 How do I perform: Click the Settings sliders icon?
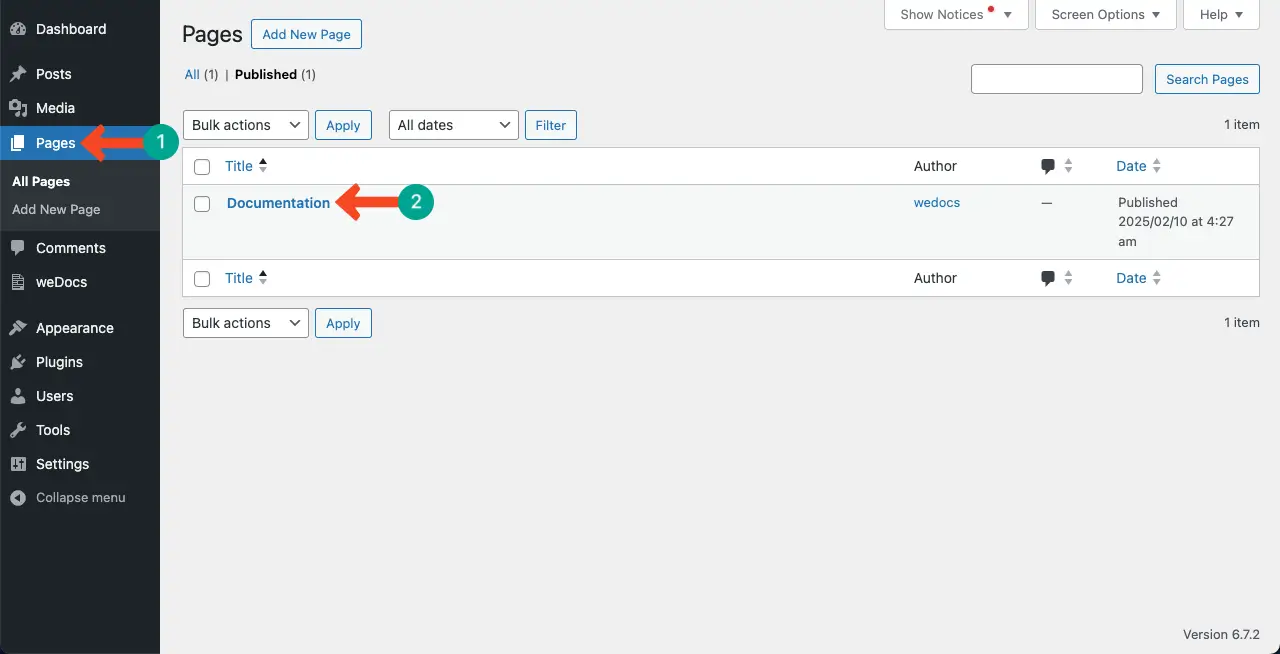[18, 464]
